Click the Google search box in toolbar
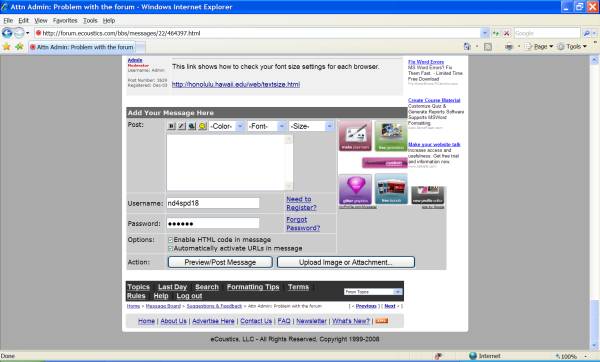The image size is (600, 362). click(547, 33)
